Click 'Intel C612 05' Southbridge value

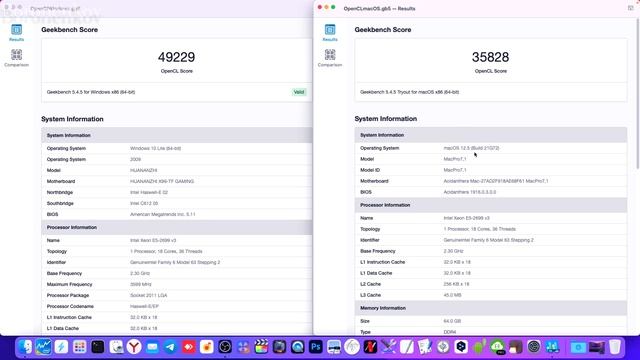(144, 203)
